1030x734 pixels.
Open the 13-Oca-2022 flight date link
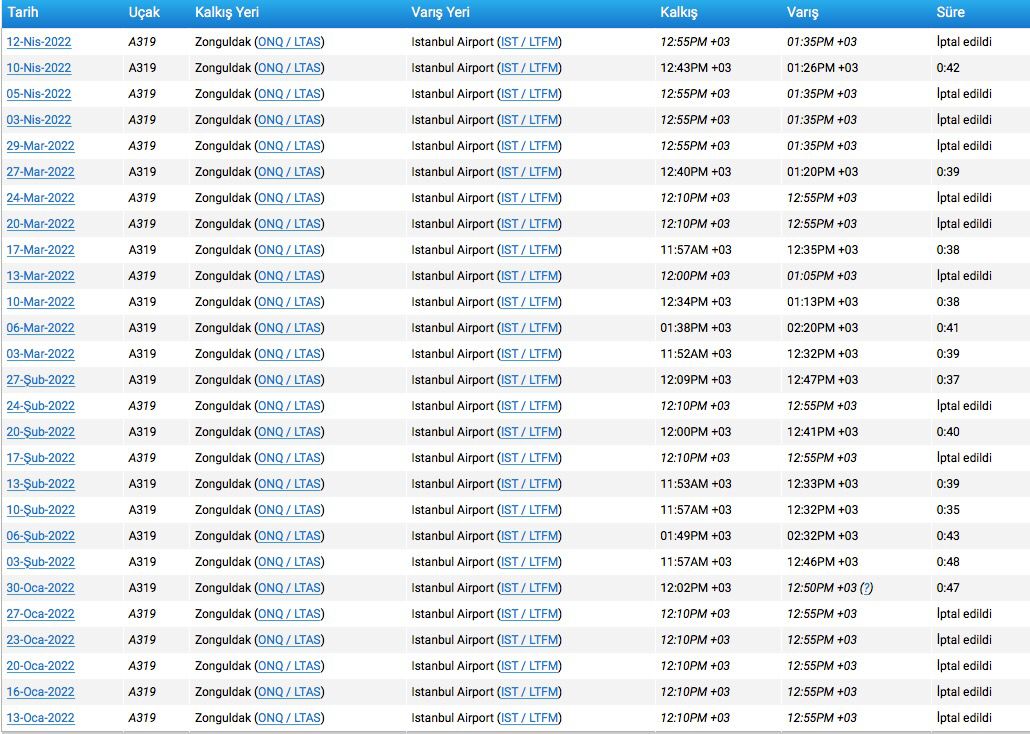[x=41, y=718]
